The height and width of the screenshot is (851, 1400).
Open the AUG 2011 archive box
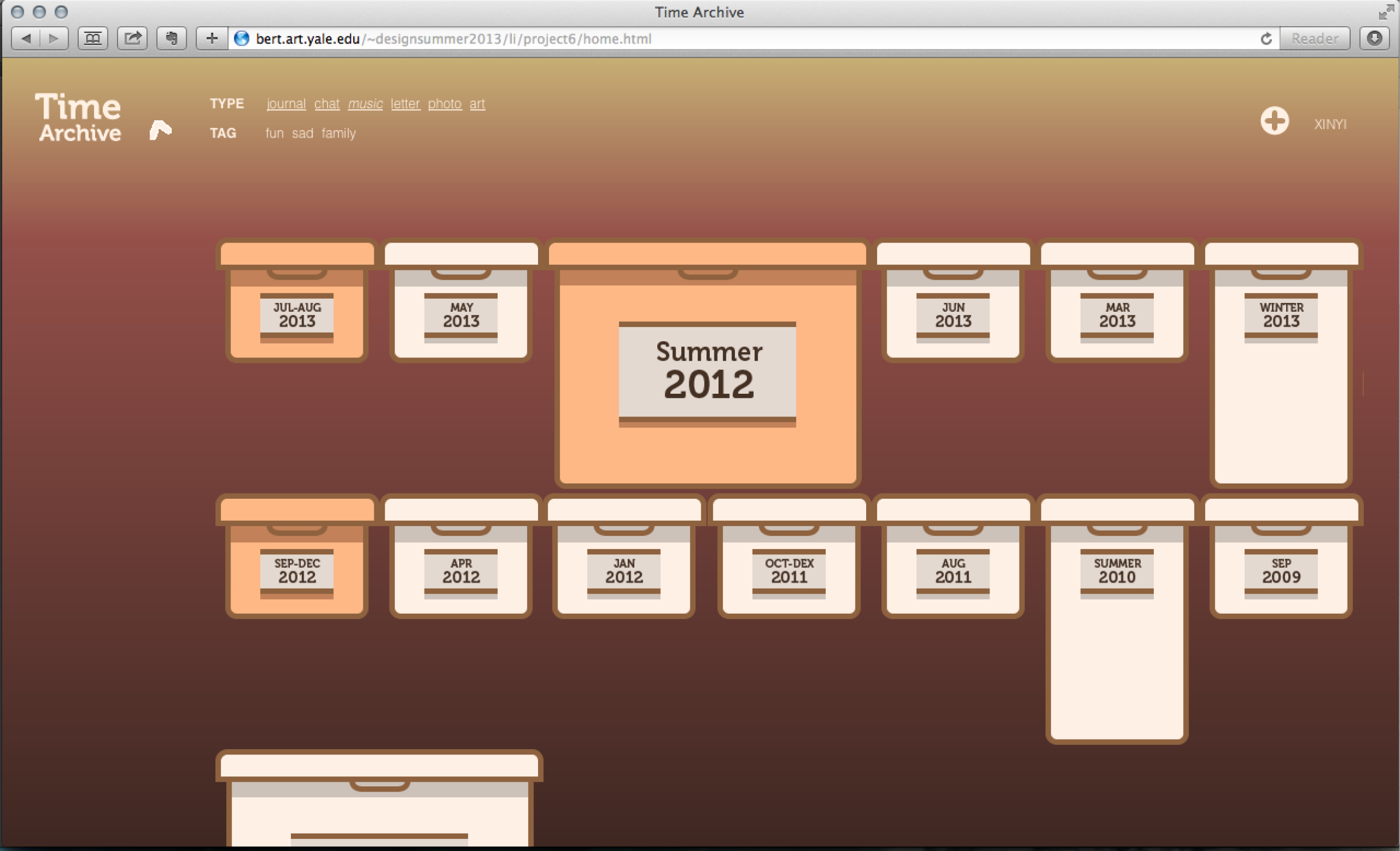[x=953, y=556]
